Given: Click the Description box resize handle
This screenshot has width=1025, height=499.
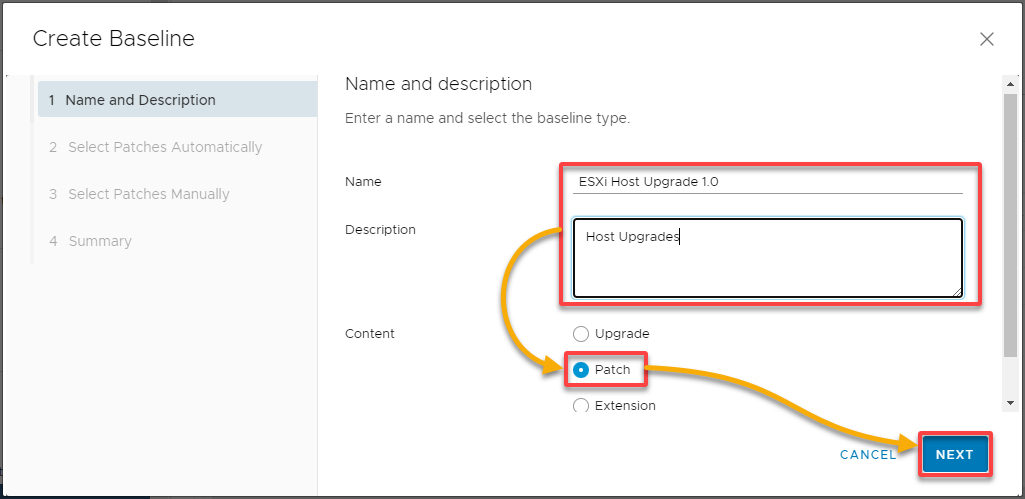Looking at the screenshot, I should (x=958, y=293).
